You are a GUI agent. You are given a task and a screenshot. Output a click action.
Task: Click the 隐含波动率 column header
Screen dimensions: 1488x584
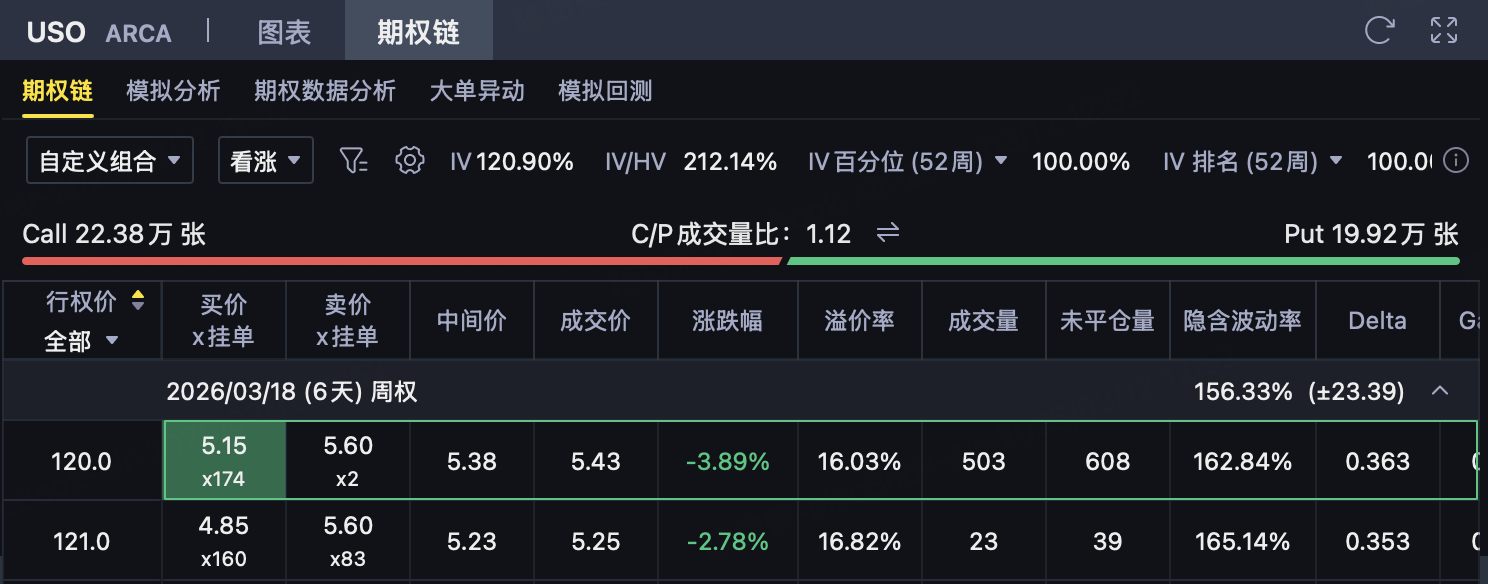[1242, 320]
